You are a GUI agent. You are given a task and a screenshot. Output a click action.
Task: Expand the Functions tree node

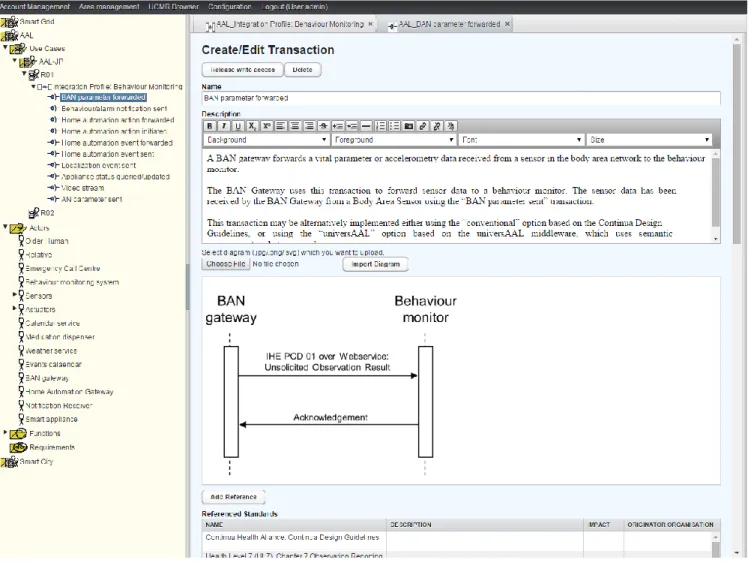(x=5, y=432)
